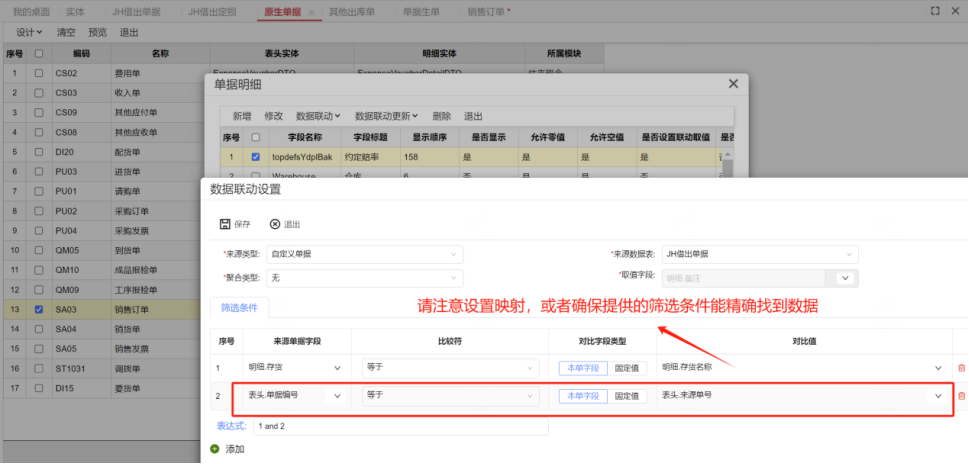Image resolution: width=969 pixels, height=464 pixels.
Task: Close the 原生单据 tab with its x
Action: tap(311, 12)
